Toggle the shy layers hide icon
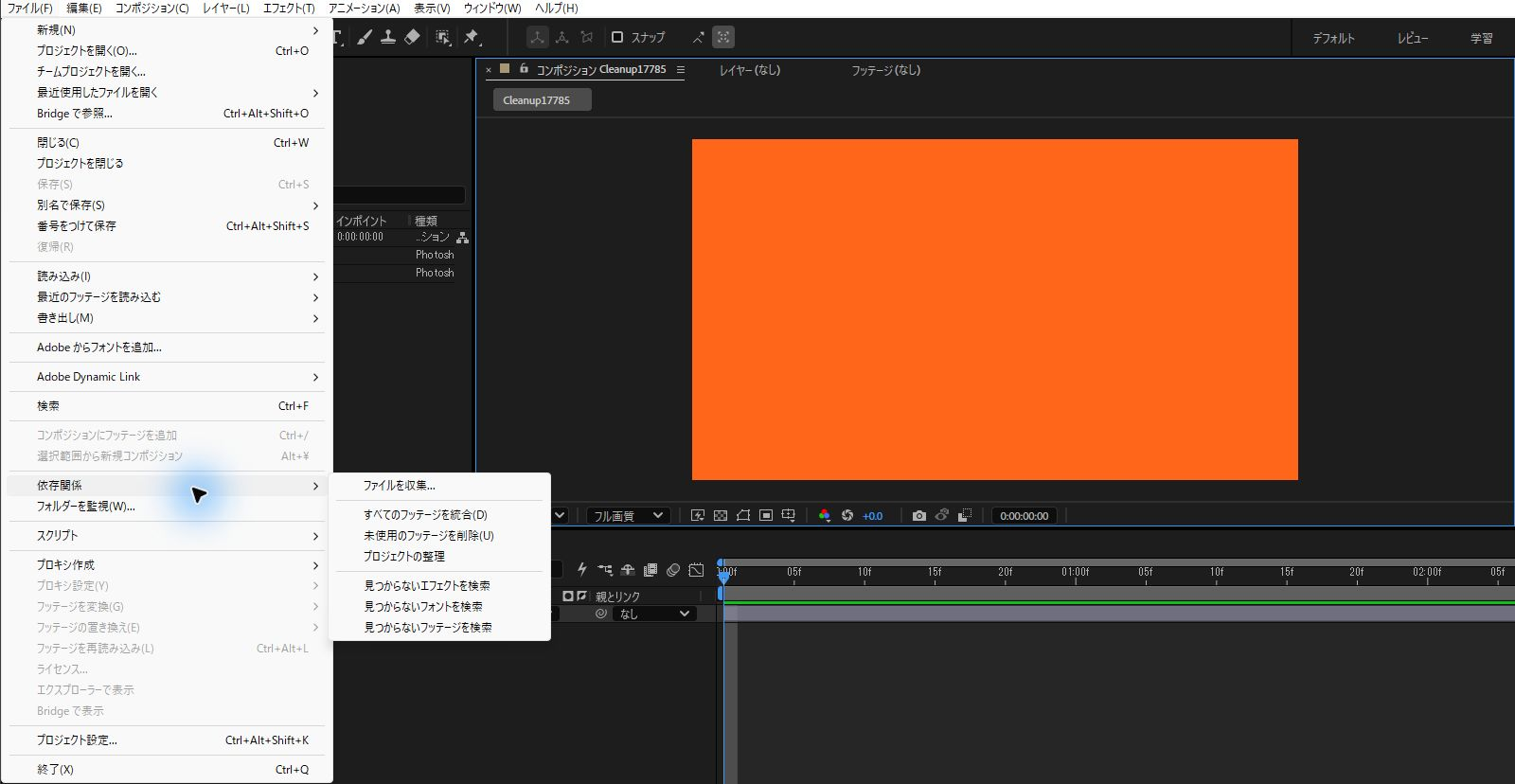1515x784 pixels. point(628,569)
